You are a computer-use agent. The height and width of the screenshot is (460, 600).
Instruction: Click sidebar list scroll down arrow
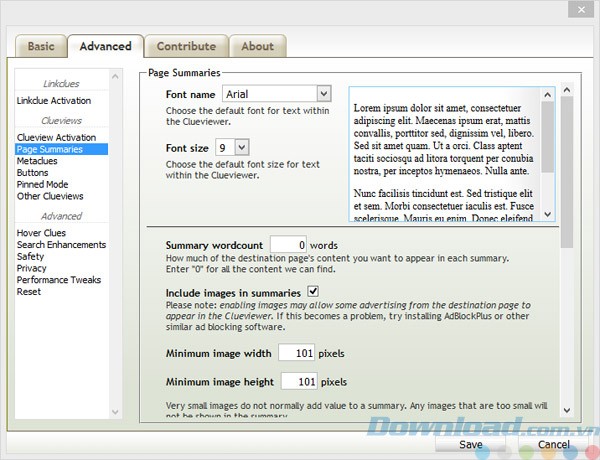[115, 412]
